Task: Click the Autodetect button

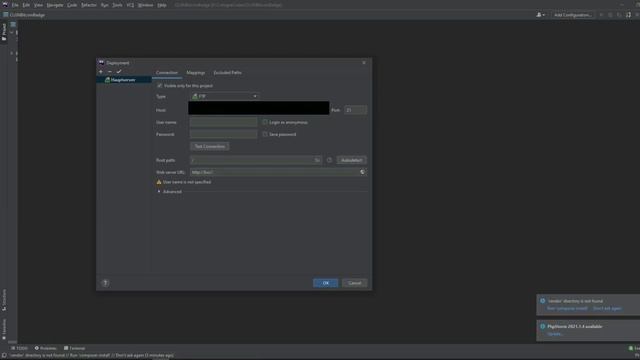Action: pyautogui.click(x=352, y=160)
